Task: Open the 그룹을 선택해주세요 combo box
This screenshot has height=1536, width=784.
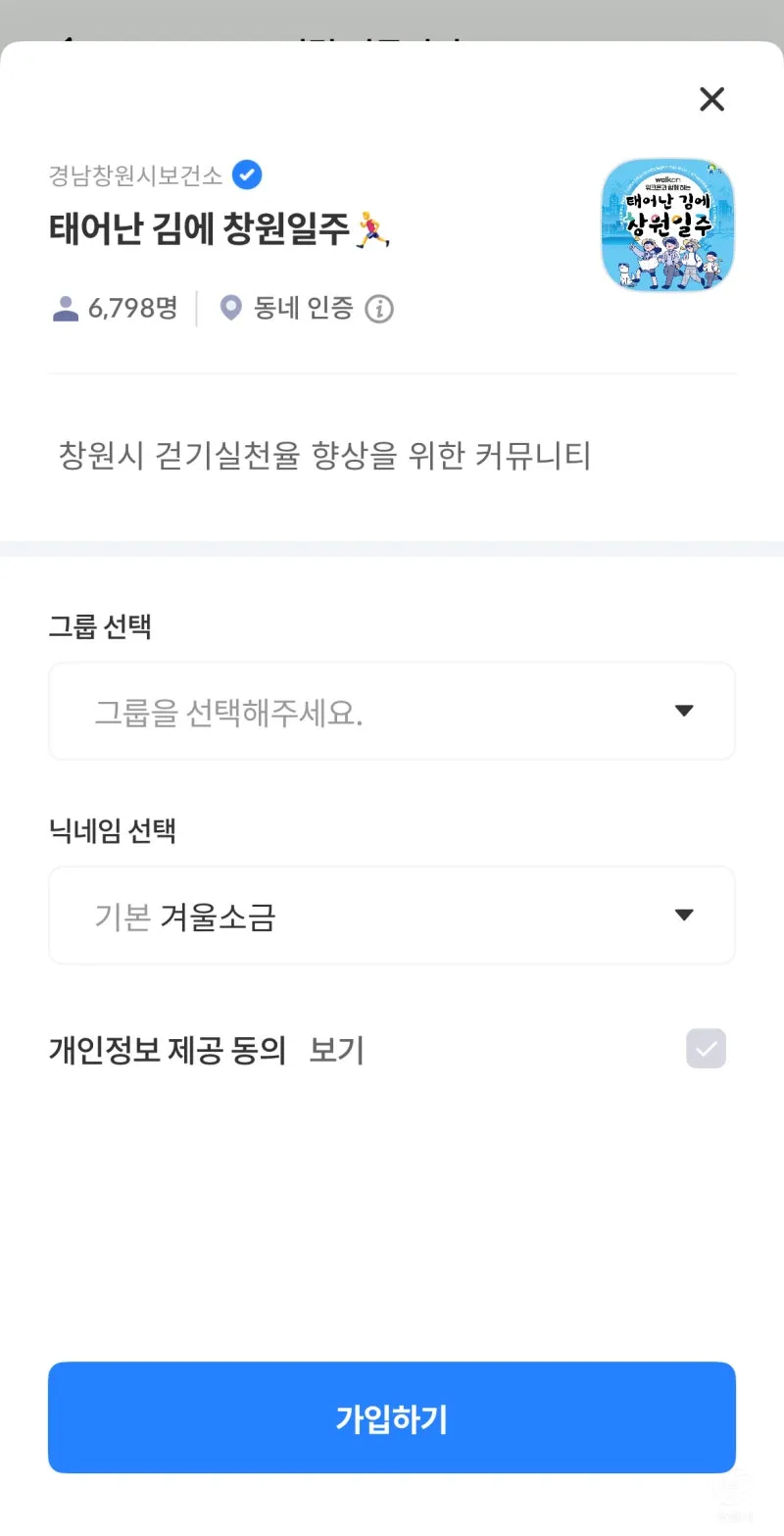Action: (372, 712)
